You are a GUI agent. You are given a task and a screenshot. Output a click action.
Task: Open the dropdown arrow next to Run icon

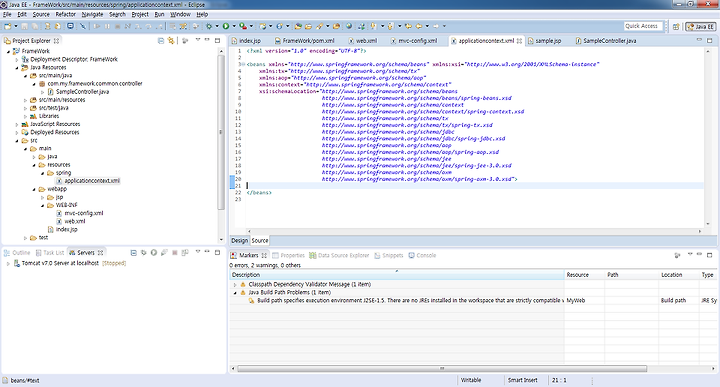click(x=234, y=26)
